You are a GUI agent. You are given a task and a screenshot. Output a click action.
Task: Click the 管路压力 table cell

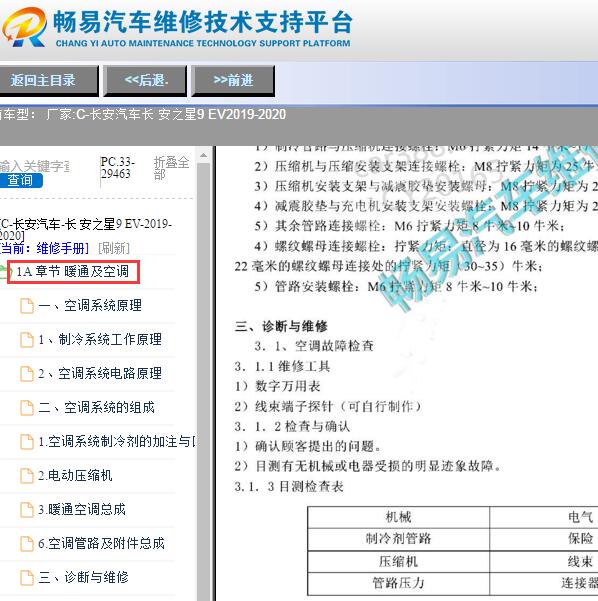tap(398, 583)
